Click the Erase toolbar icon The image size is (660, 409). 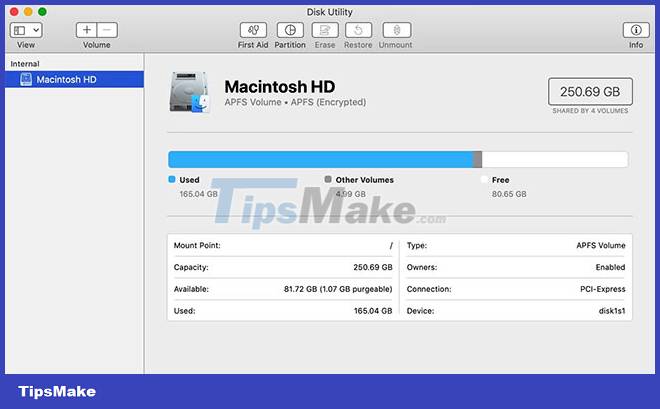pos(325,30)
